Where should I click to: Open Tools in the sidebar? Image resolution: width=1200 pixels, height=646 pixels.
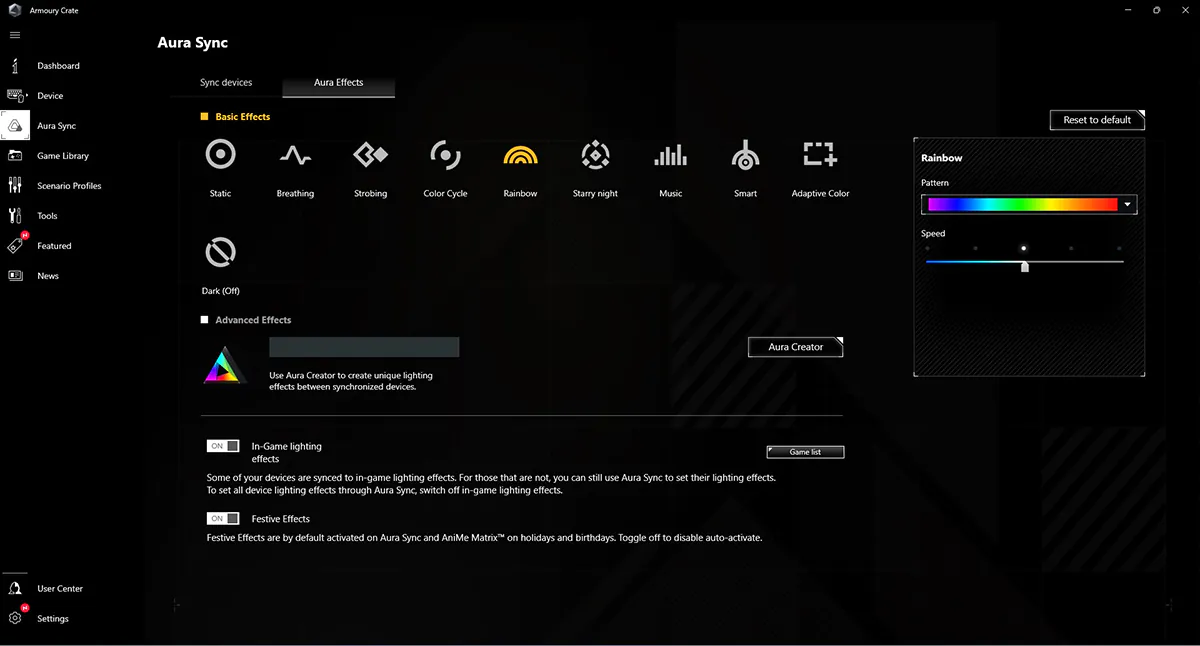point(47,216)
